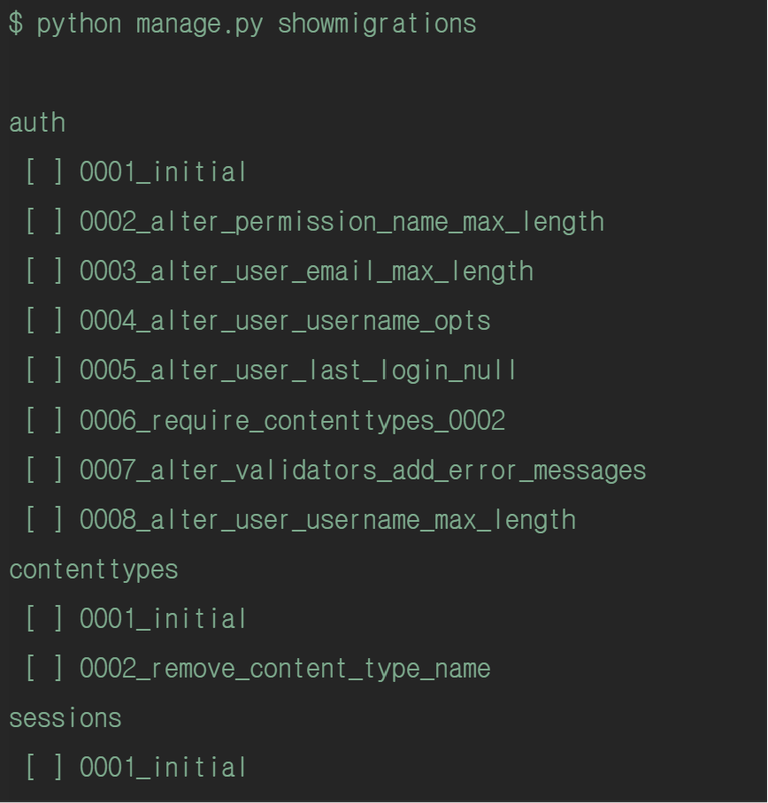768x803 pixels.
Task: Click the dollar sign shell prompt
Action: (16, 24)
